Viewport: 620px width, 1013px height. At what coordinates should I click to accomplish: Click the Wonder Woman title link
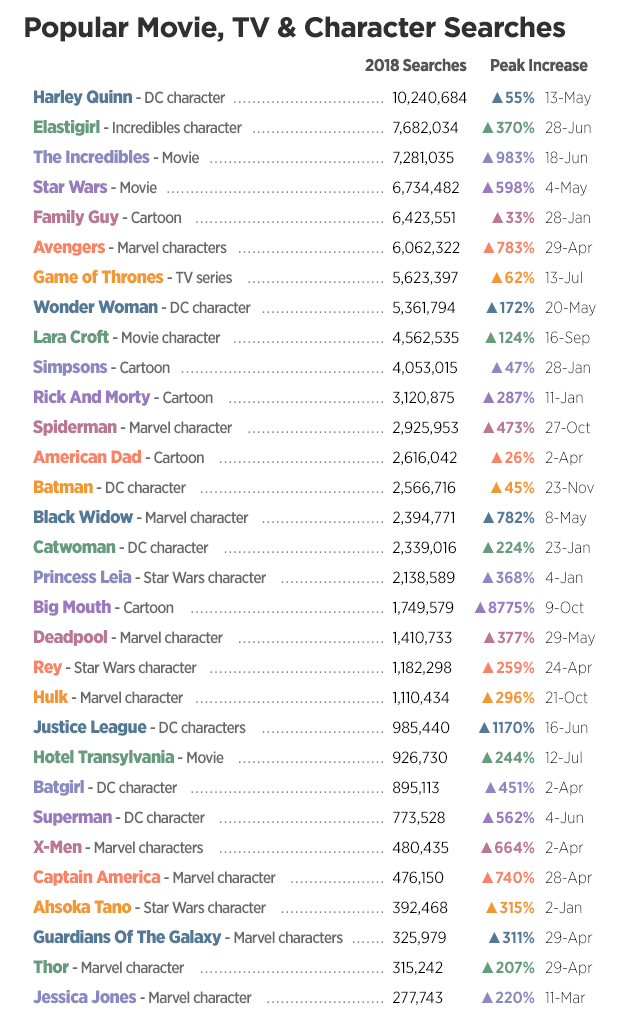(x=95, y=307)
